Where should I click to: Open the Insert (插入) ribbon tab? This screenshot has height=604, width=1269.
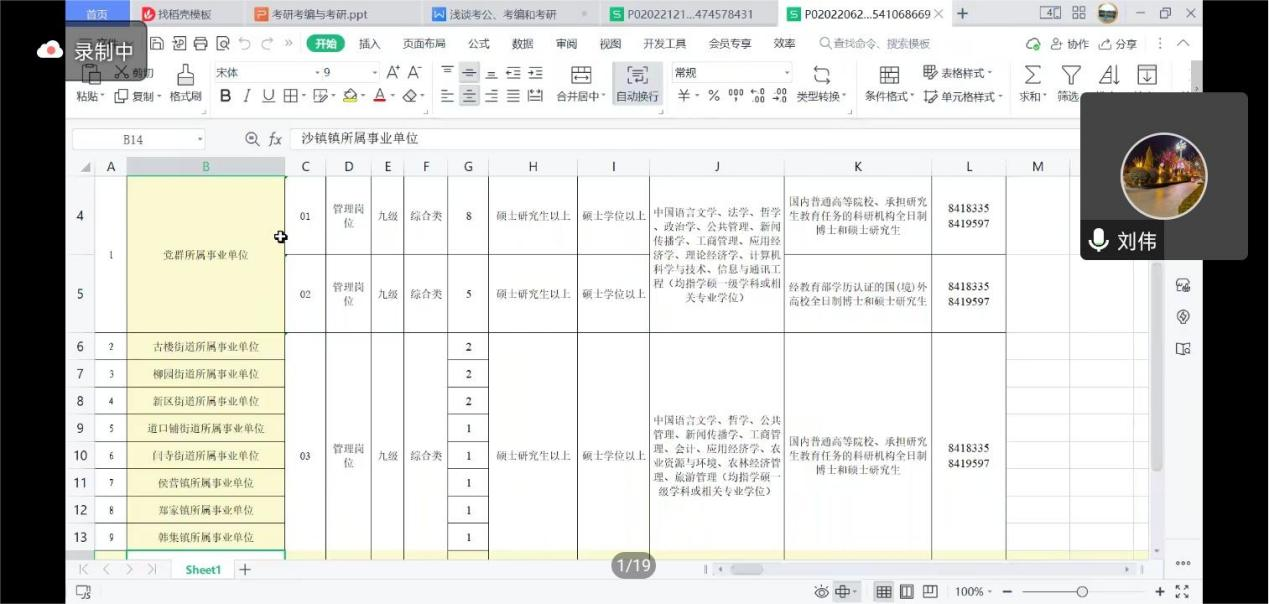click(x=369, y=44)
